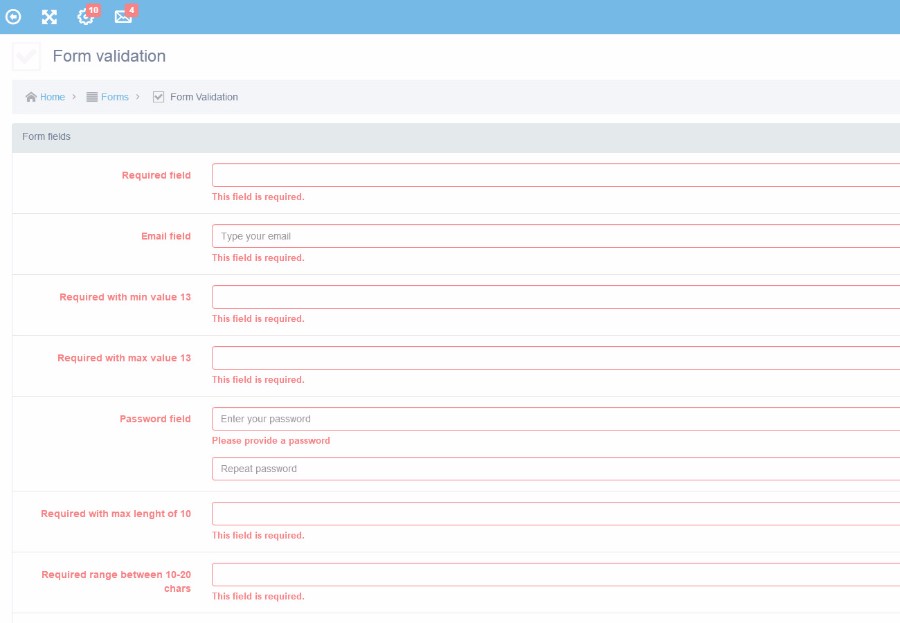This screenshot has height=623, width=900.
Task: Open the Forms breadcrumb link
Action: click(115, 97)
